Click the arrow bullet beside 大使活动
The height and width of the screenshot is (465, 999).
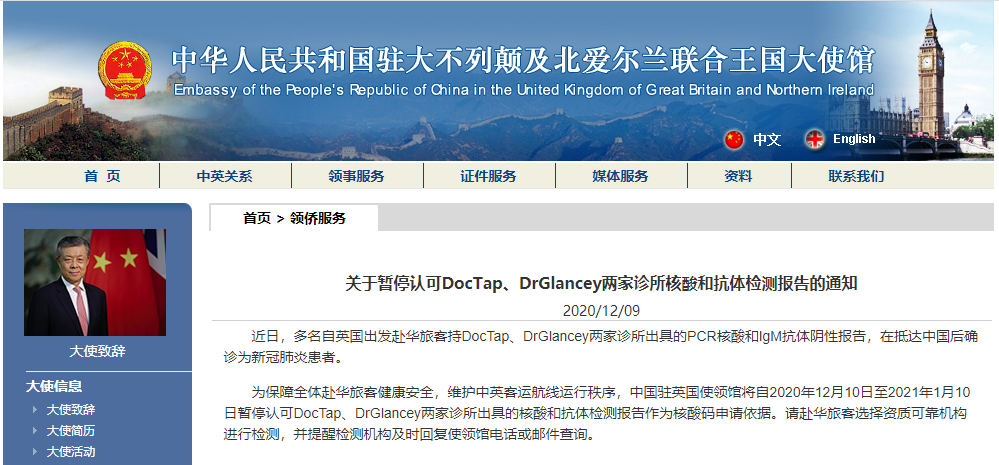coord(35,452)
